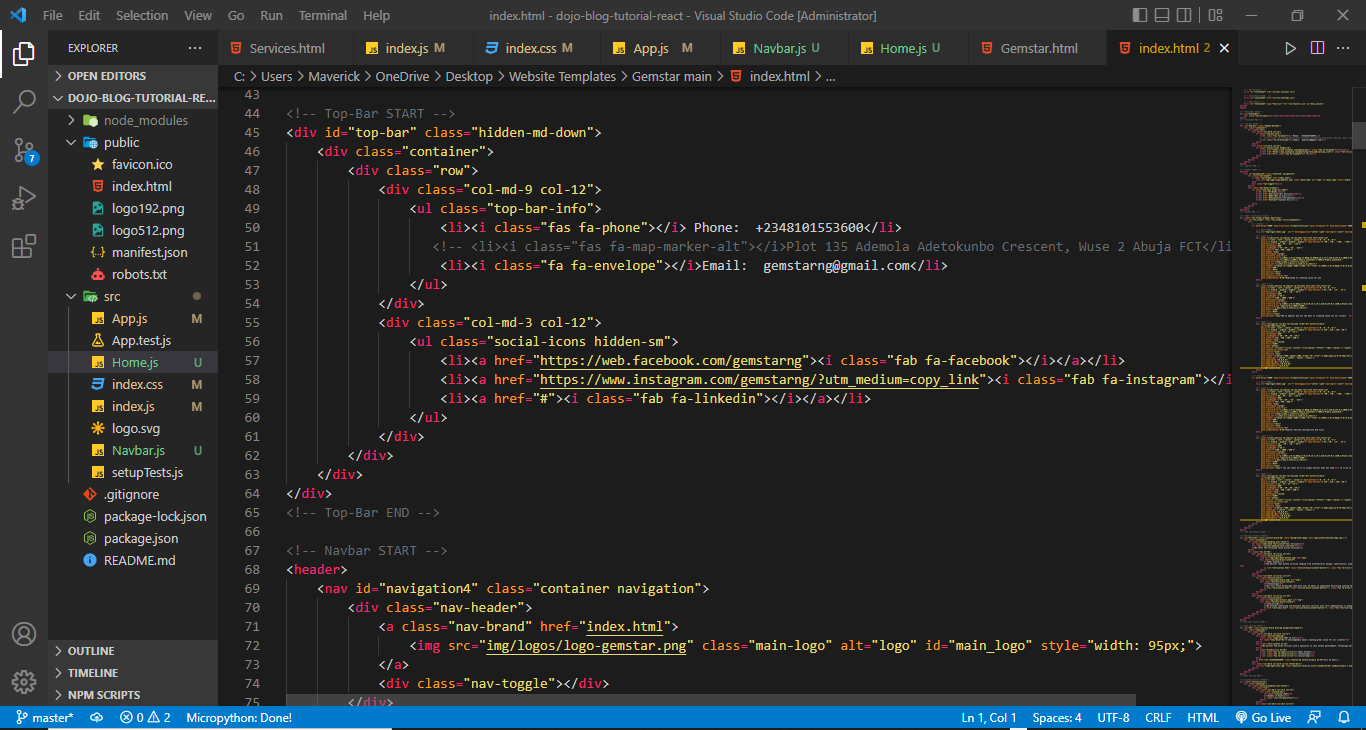This screenshot has height=730, width=1366.
Task: Click Go Live in status bar
Action: [x=1263, y=717]
